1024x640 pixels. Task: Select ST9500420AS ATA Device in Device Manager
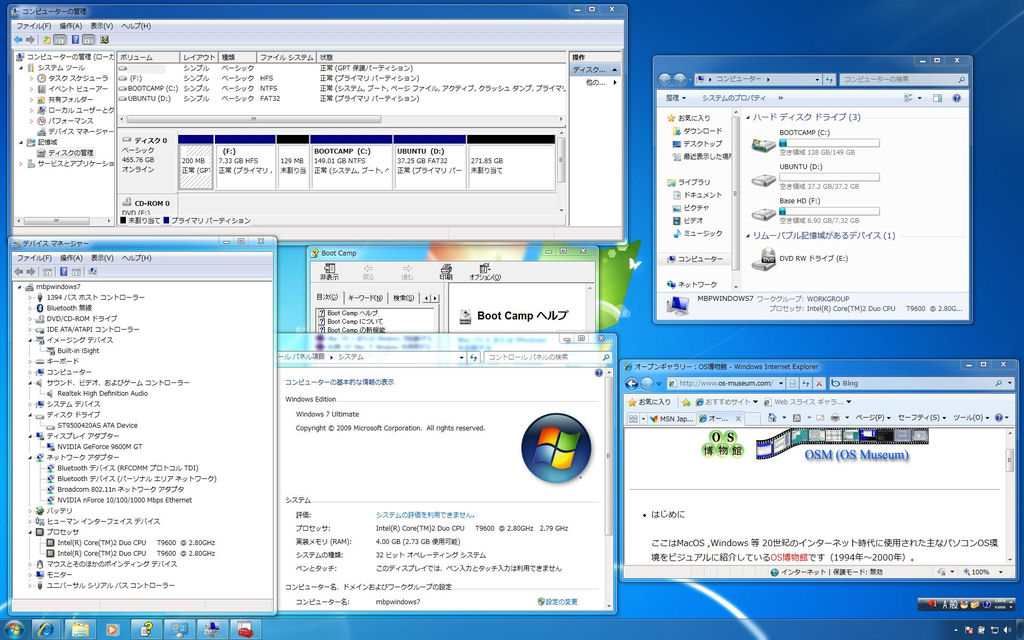97,425
